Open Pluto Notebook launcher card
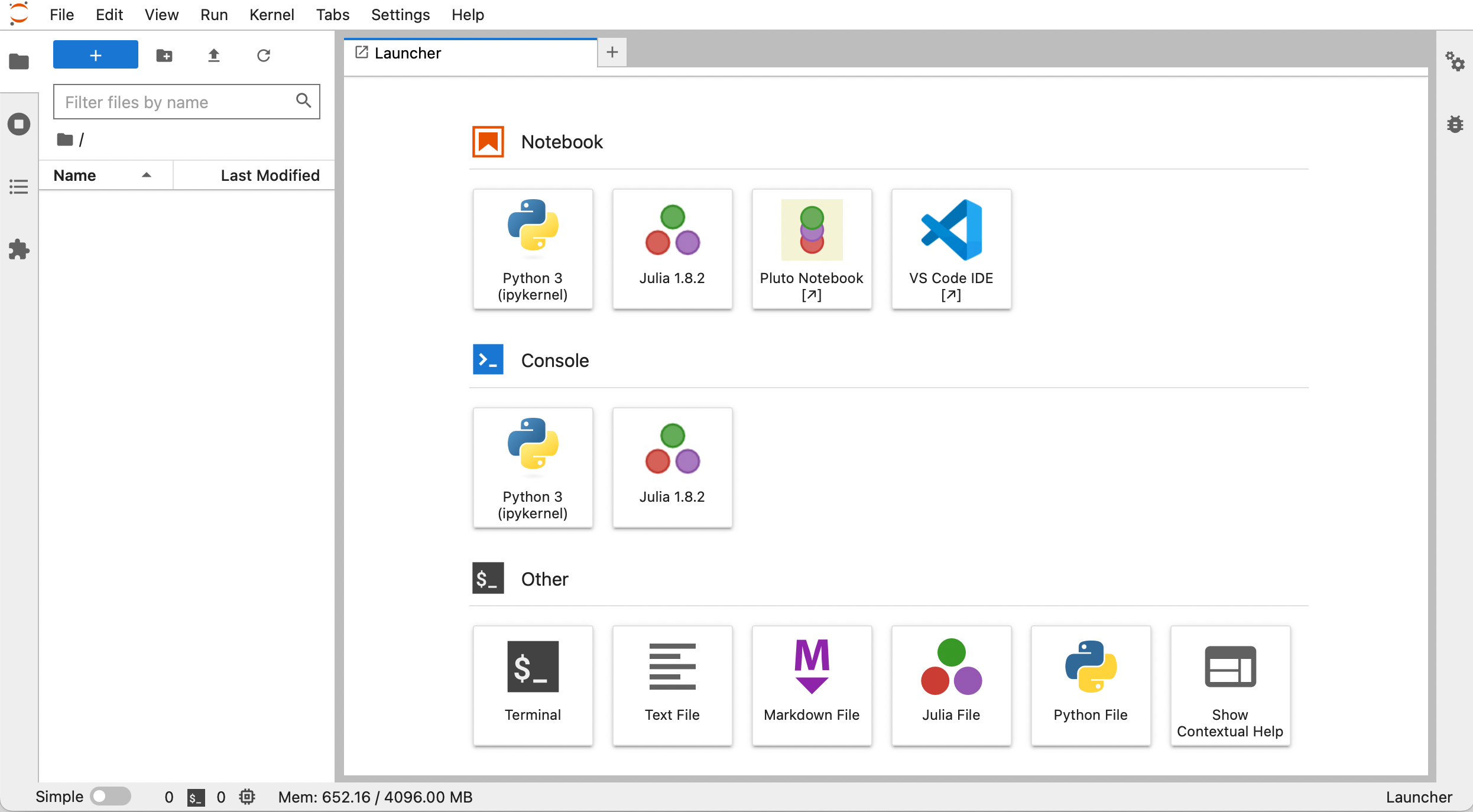Image resolution: width=1473 pixels, height=812 pixels. click(x=812, y=249)
